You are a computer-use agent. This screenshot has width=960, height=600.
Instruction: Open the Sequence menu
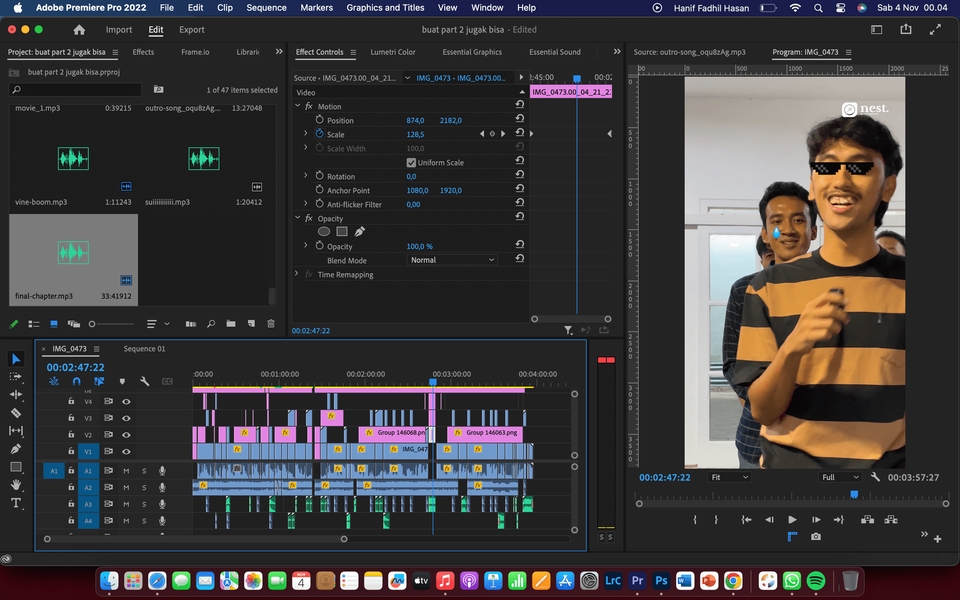(x=266, y=7)
